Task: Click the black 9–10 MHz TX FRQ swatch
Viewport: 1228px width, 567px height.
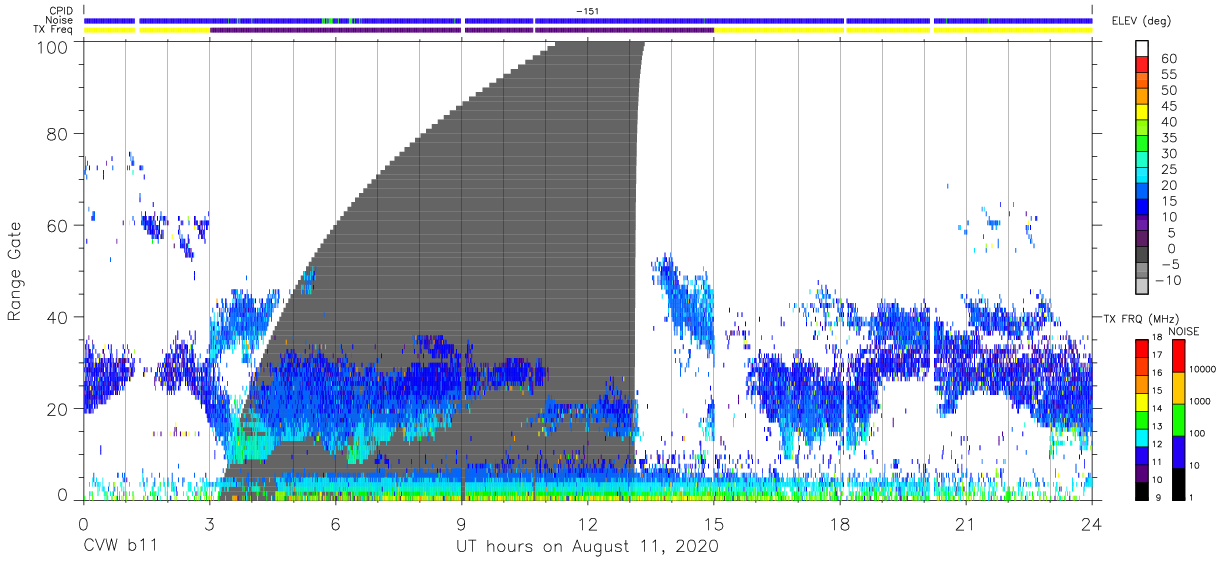Action: (x=1141, y=490)
